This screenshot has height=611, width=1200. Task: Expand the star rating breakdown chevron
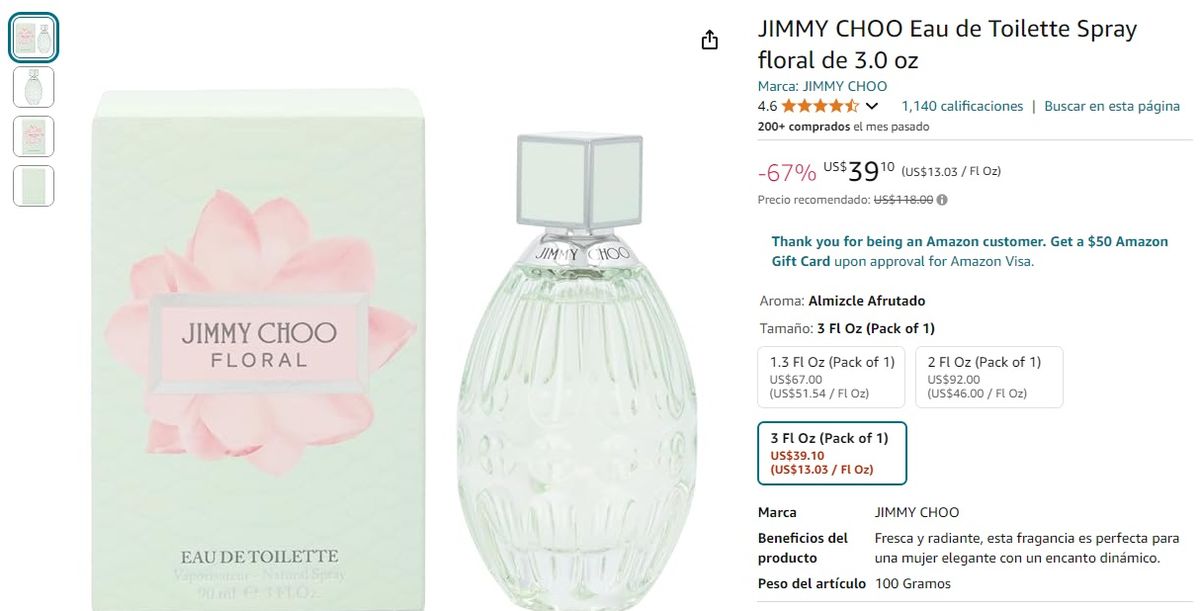click(x=874, y=105)
